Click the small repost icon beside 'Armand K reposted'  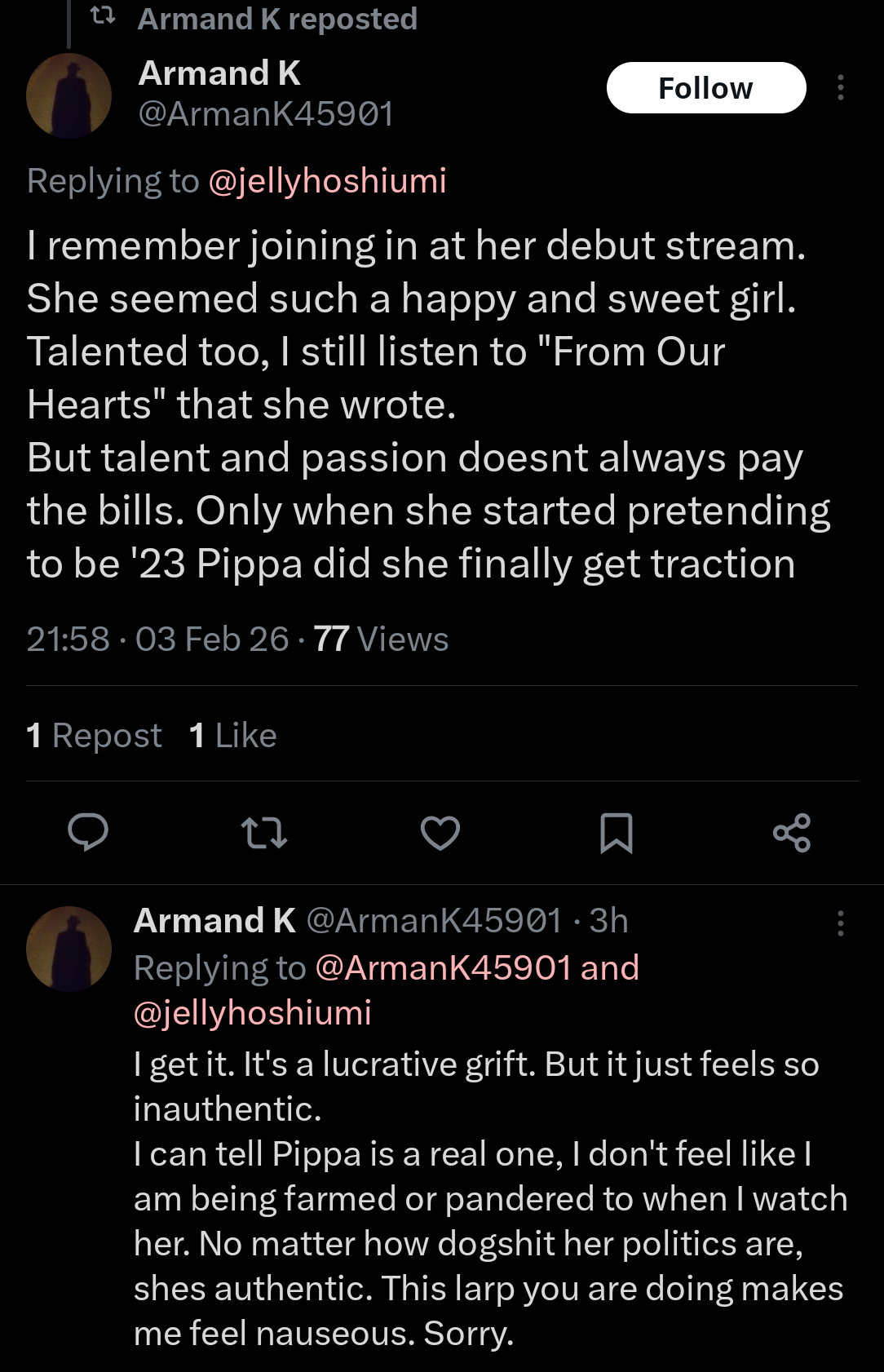point(102,16)
